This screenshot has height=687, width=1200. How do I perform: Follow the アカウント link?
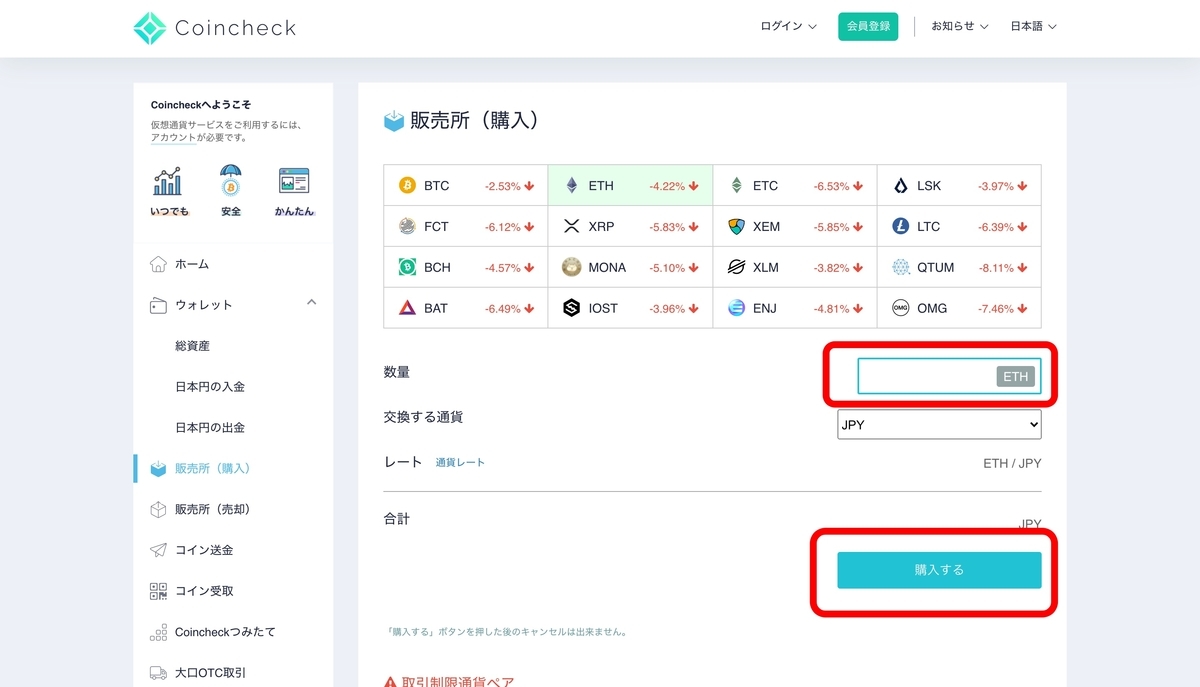pyautogui.click(x=173, y=138)
